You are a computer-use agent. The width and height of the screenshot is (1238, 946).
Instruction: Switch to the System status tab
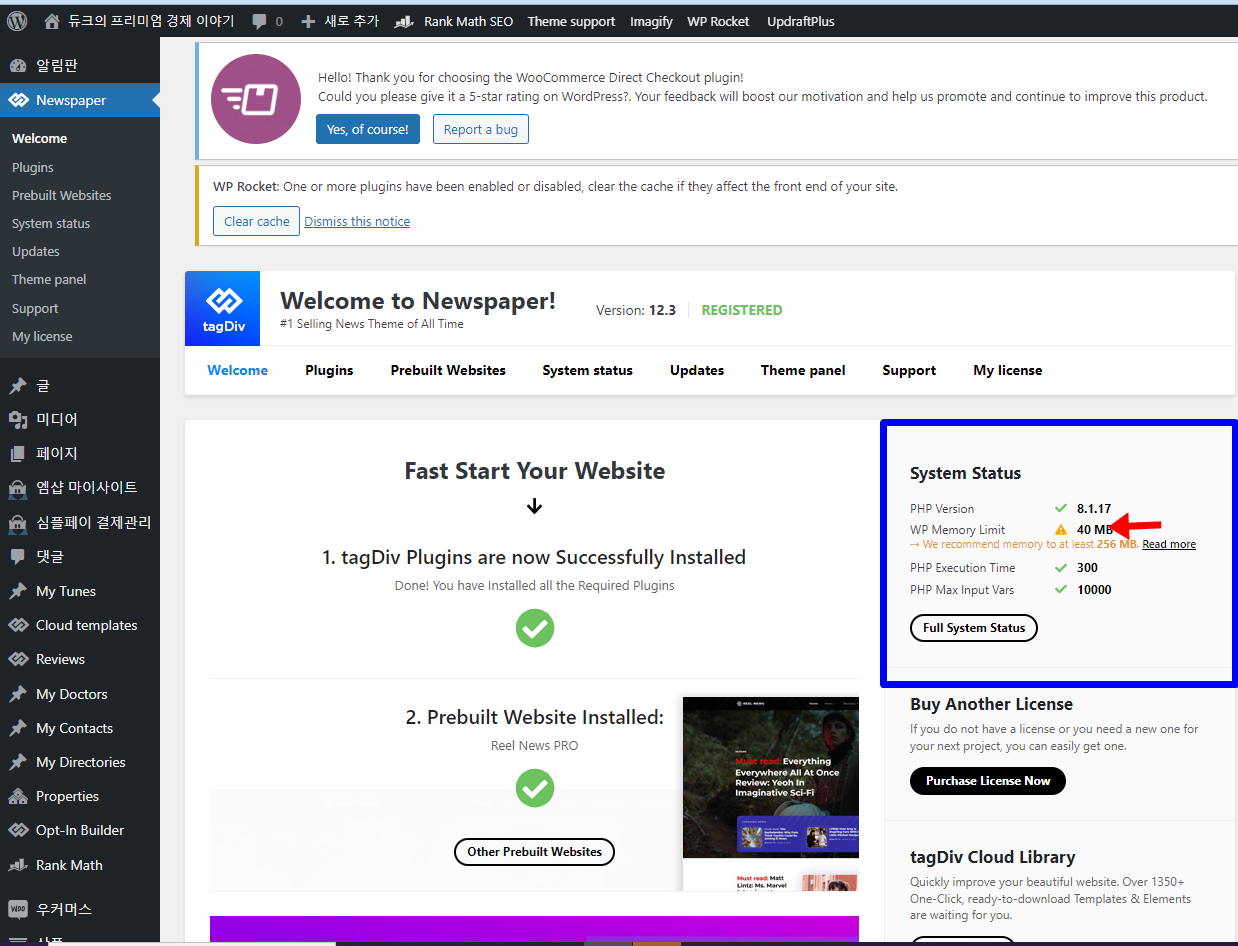(588, 370)
